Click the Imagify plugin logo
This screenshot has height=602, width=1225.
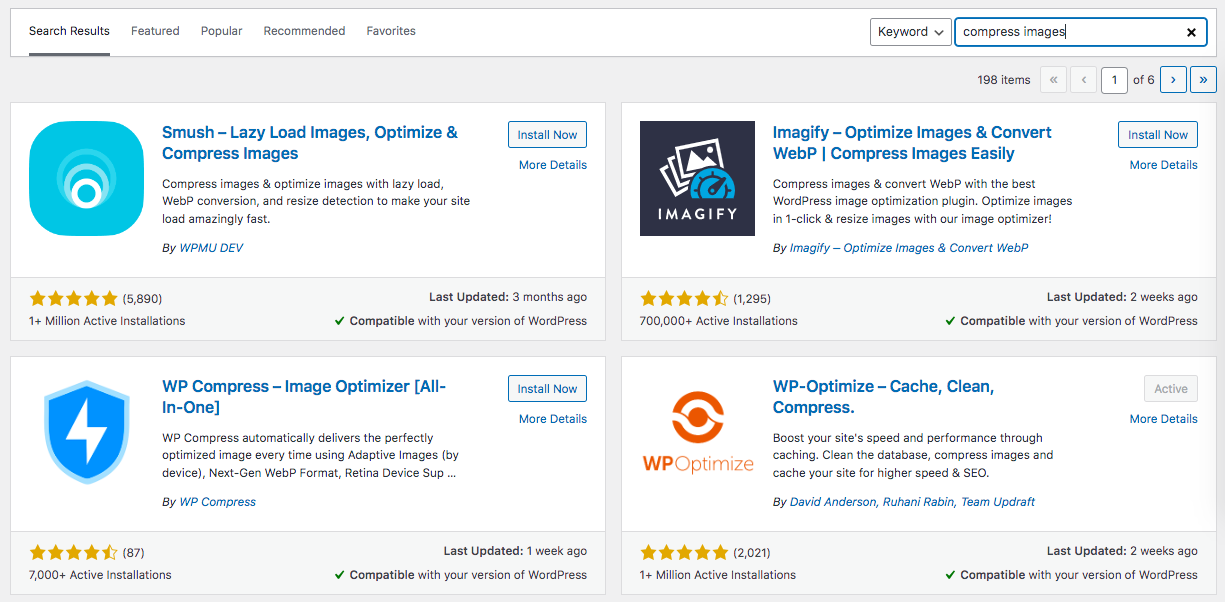[697, 179]
